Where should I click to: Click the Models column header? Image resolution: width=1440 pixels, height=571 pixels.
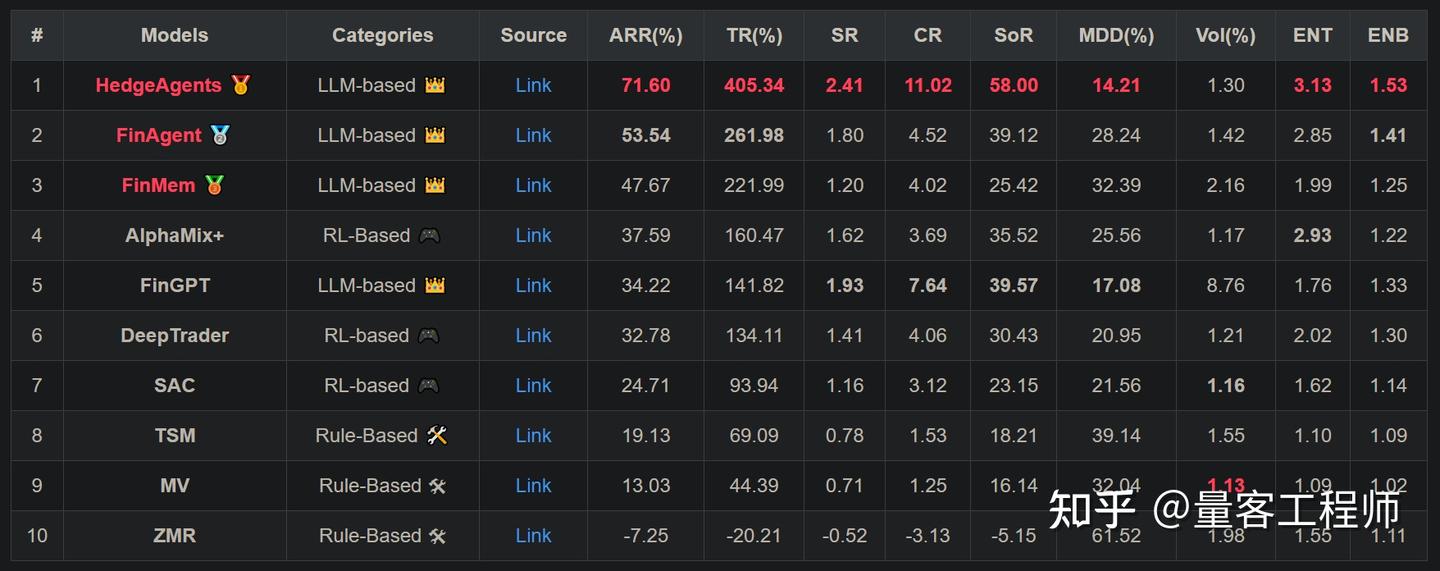(174, 35)
